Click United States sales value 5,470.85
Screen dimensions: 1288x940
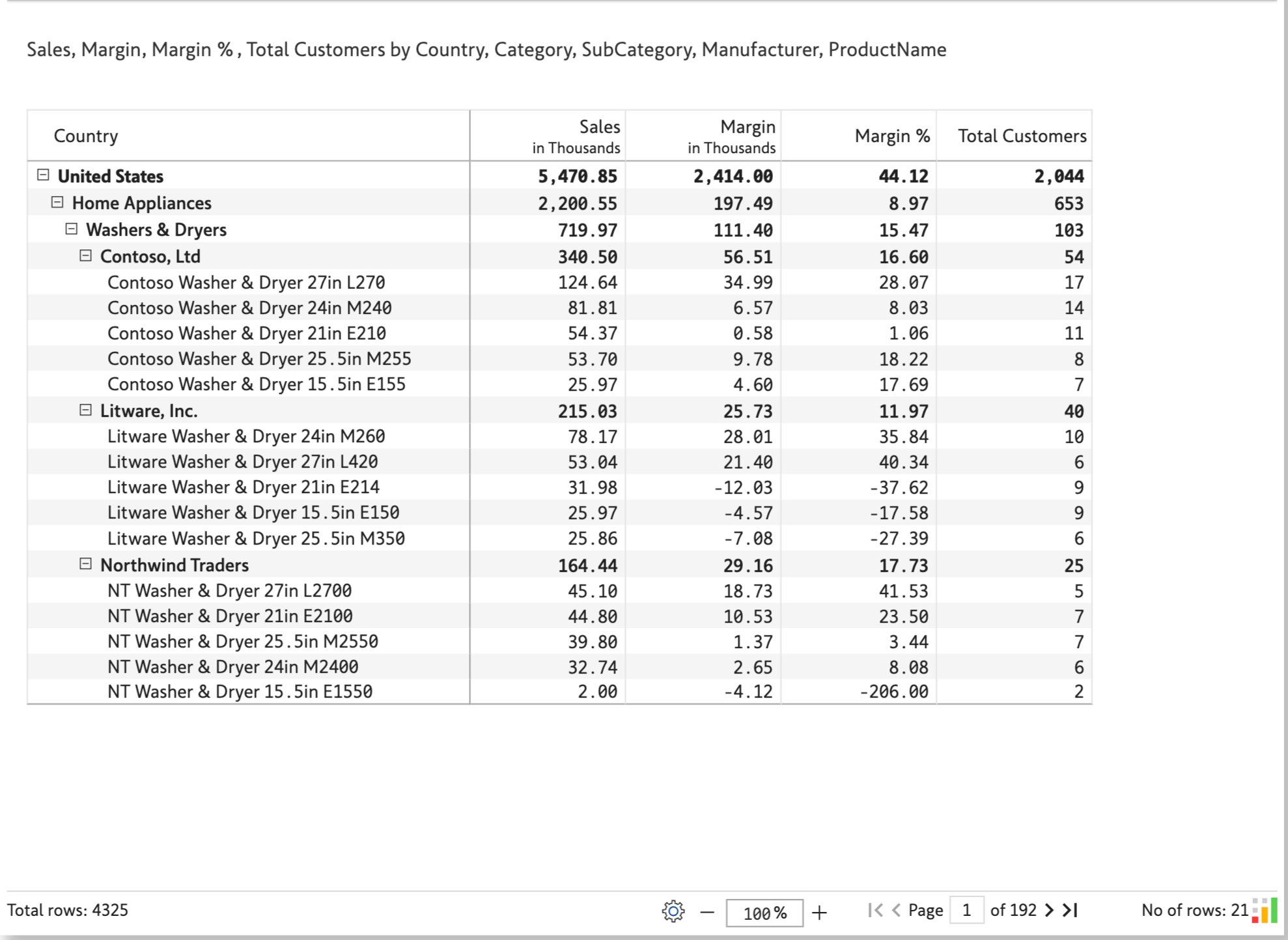(578, 176)
